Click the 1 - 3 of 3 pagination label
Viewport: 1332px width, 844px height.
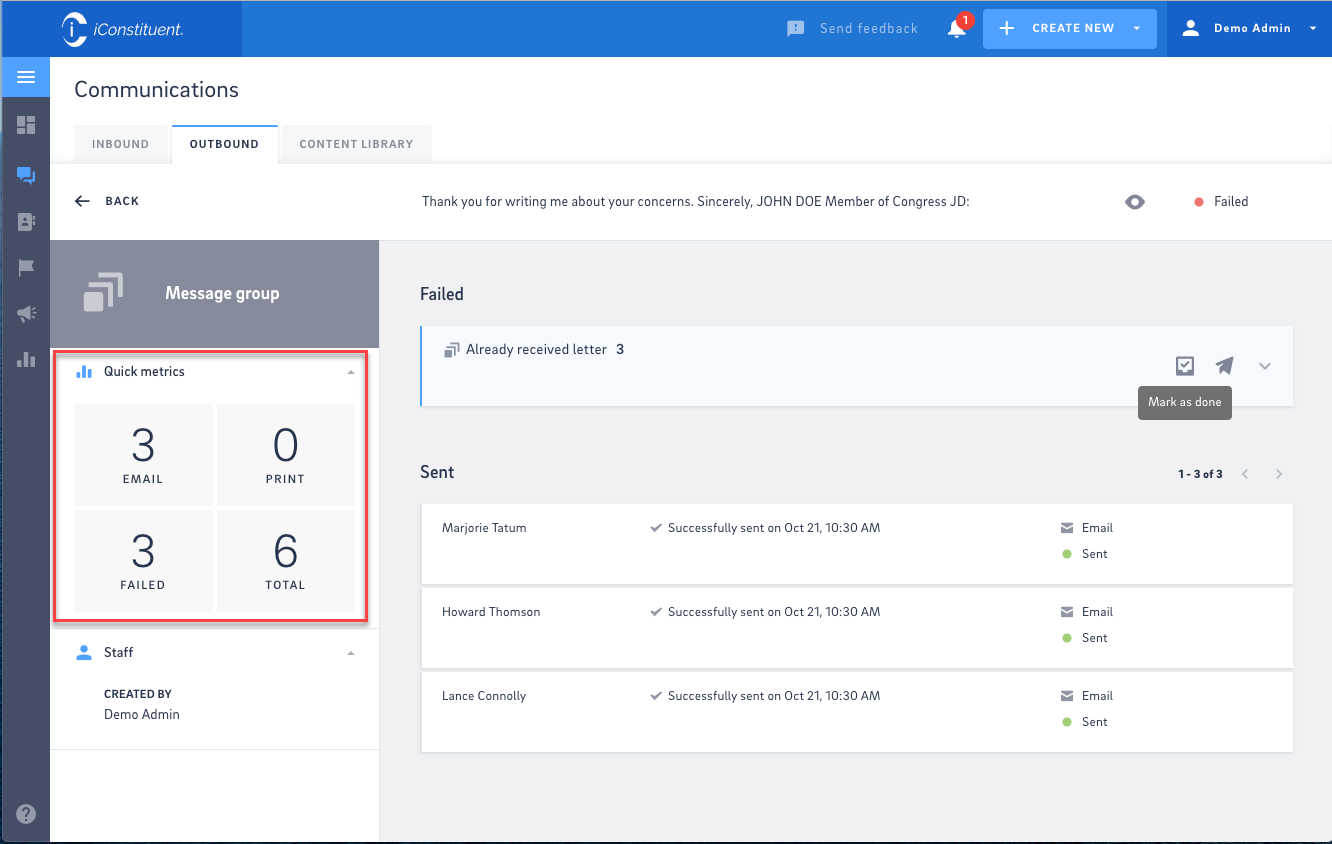pos(1200,474)
